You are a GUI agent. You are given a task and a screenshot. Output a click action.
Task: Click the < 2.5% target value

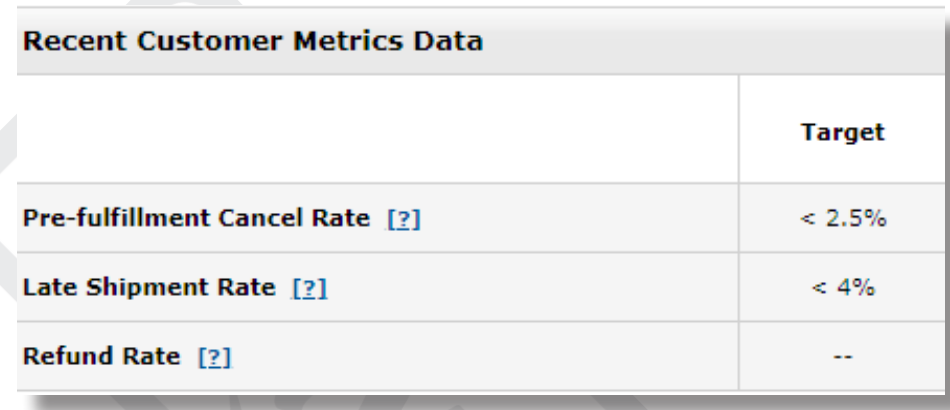[x=843, y=219]
